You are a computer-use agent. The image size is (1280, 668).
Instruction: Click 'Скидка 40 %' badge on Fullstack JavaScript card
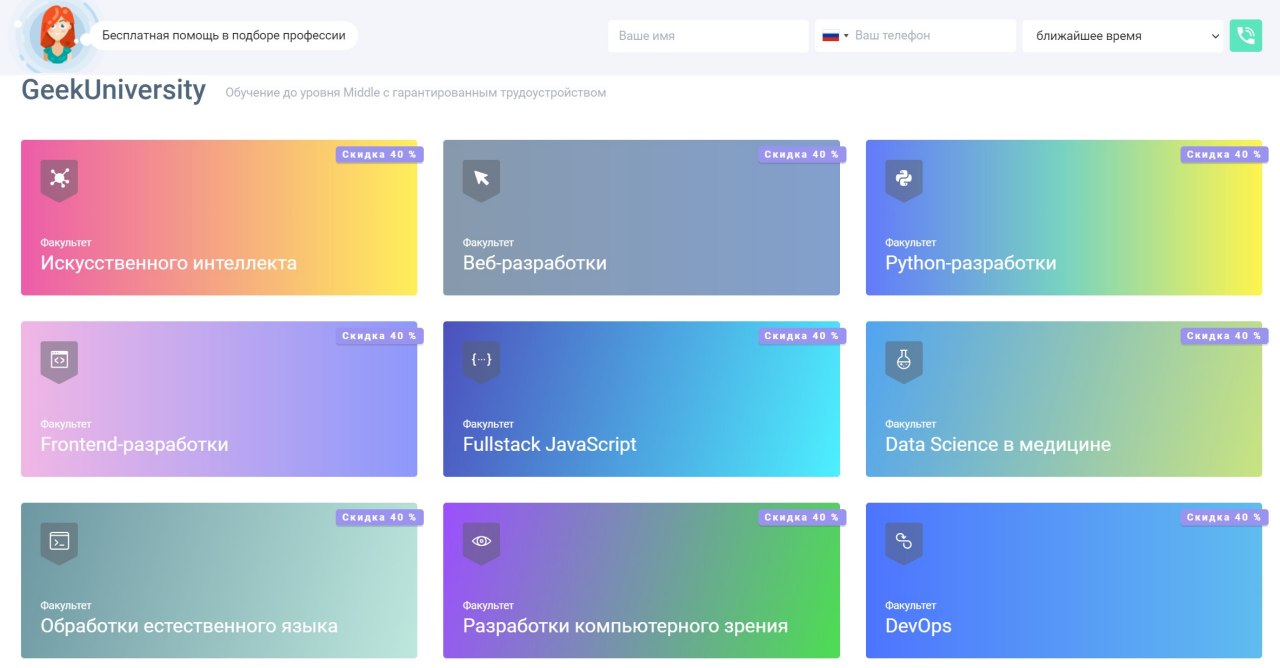point(802,336)
